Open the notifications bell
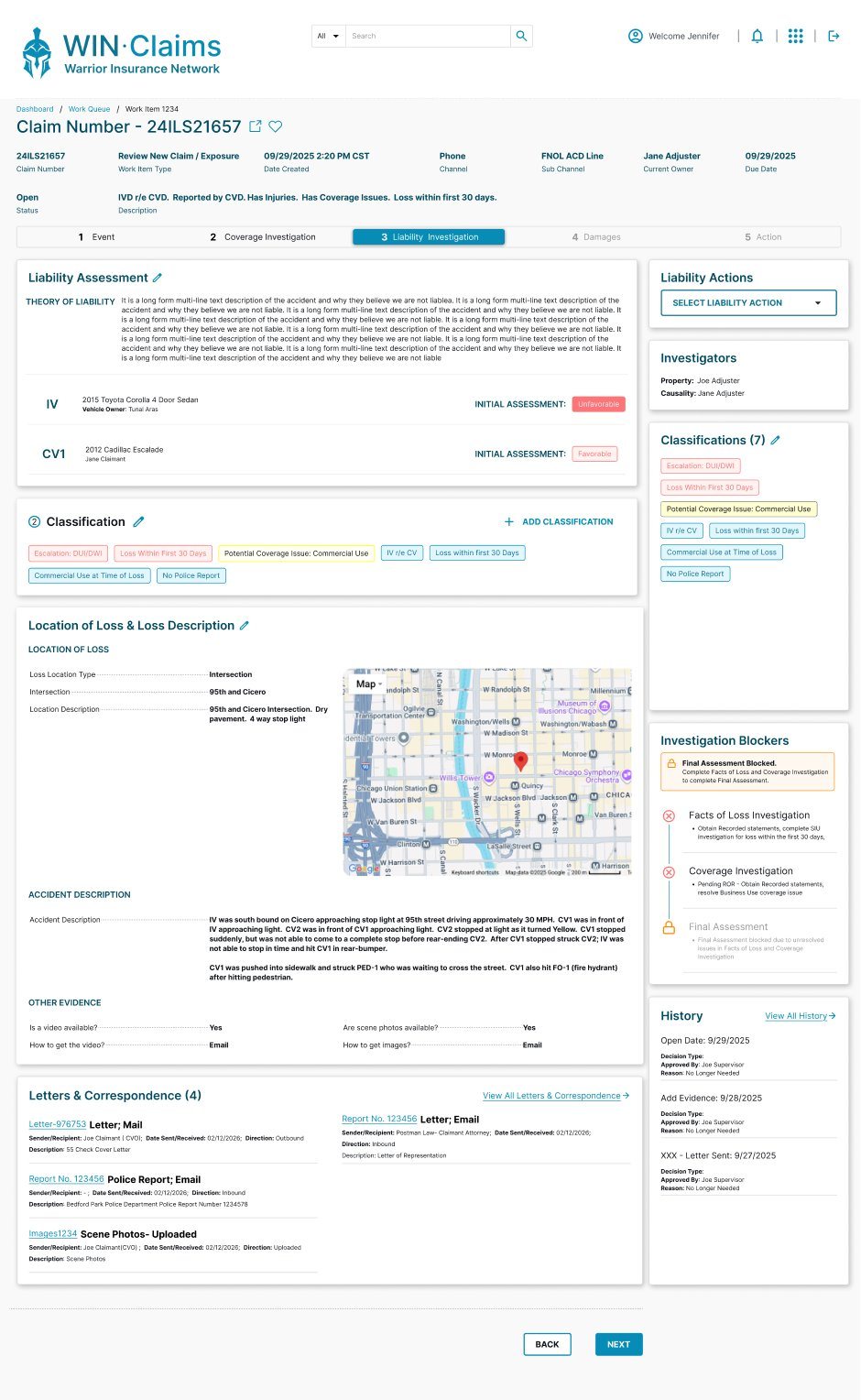This screenshot has width=861, height=1400. coord(757,36)
